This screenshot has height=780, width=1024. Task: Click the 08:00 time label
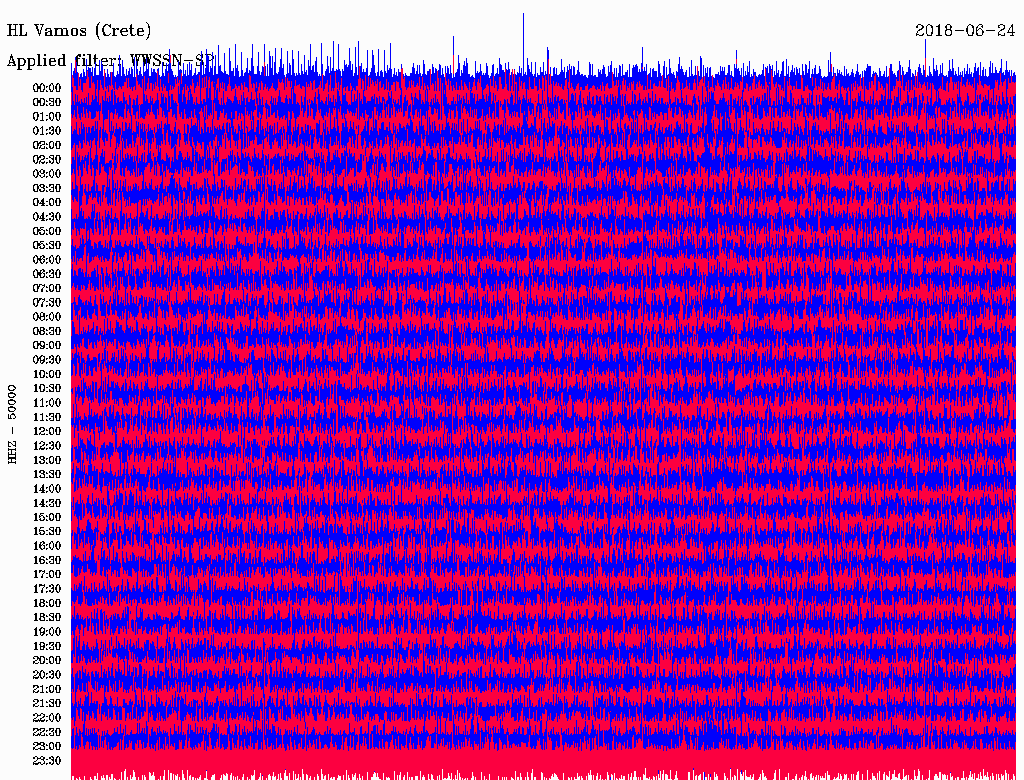point(47,317)
